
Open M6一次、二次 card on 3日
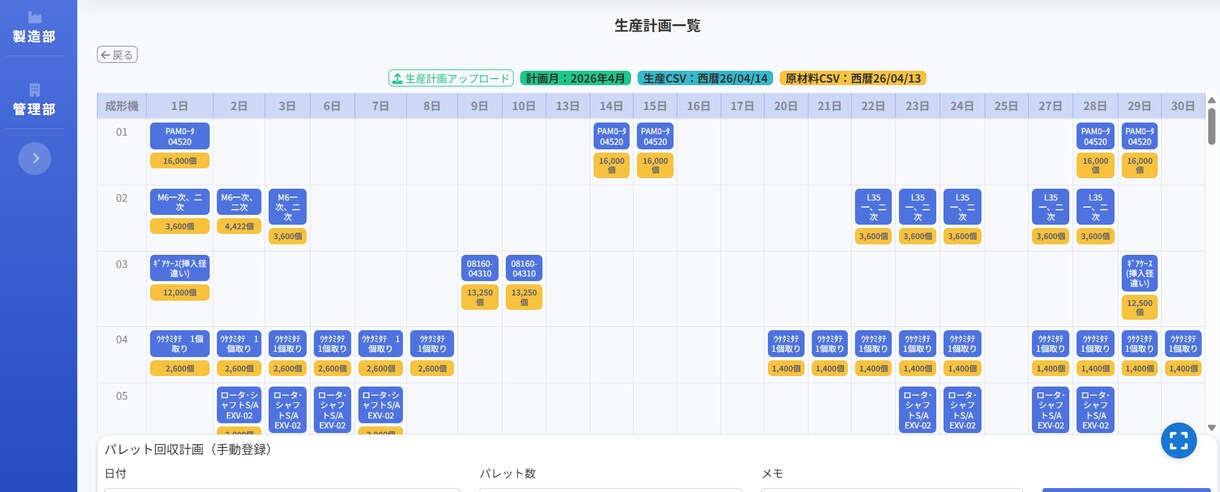point(288,207)
